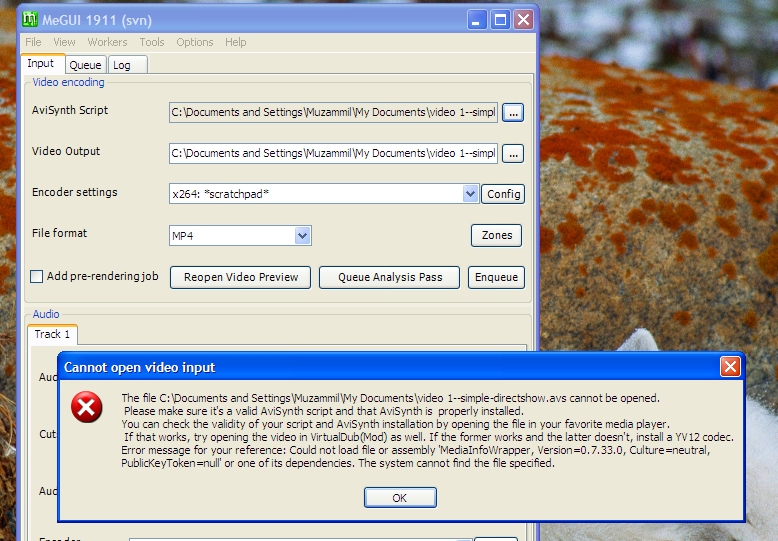Screen dimensions: 778x541
Task: Expand the Encoder settings dropdown
Action: click(470, 194)
